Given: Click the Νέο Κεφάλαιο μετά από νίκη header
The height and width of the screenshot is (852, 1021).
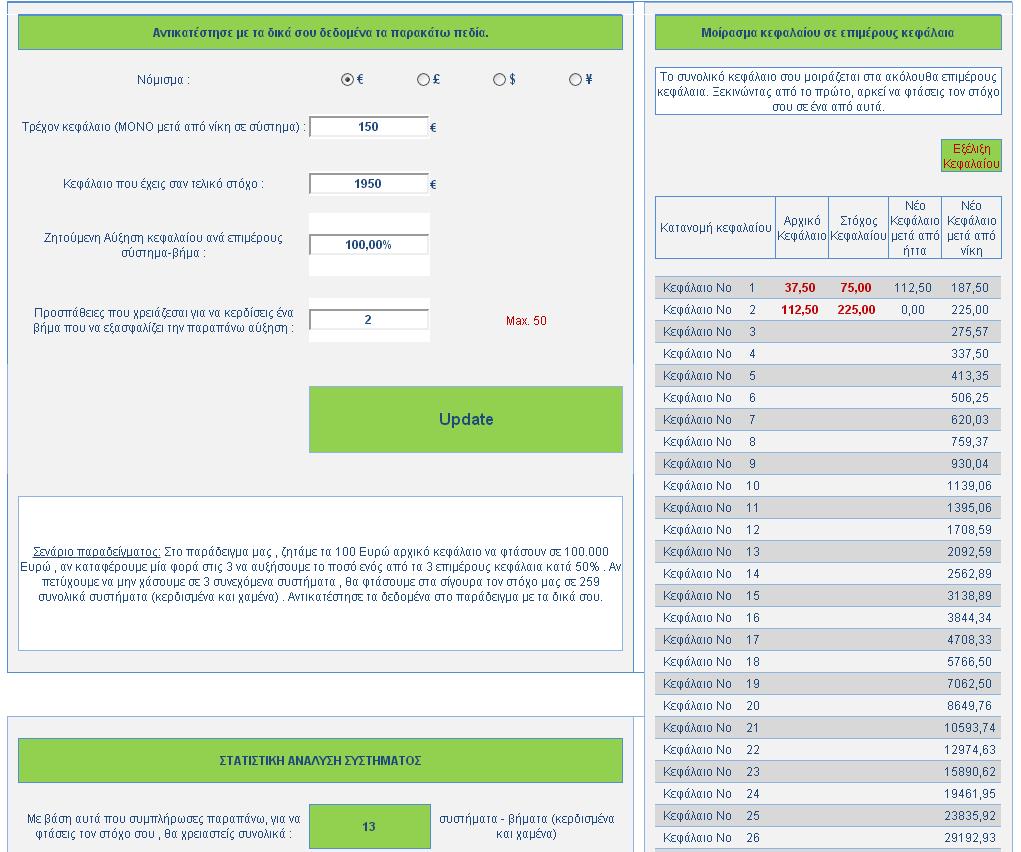Looking at the screenshot, I should (971, 228).
